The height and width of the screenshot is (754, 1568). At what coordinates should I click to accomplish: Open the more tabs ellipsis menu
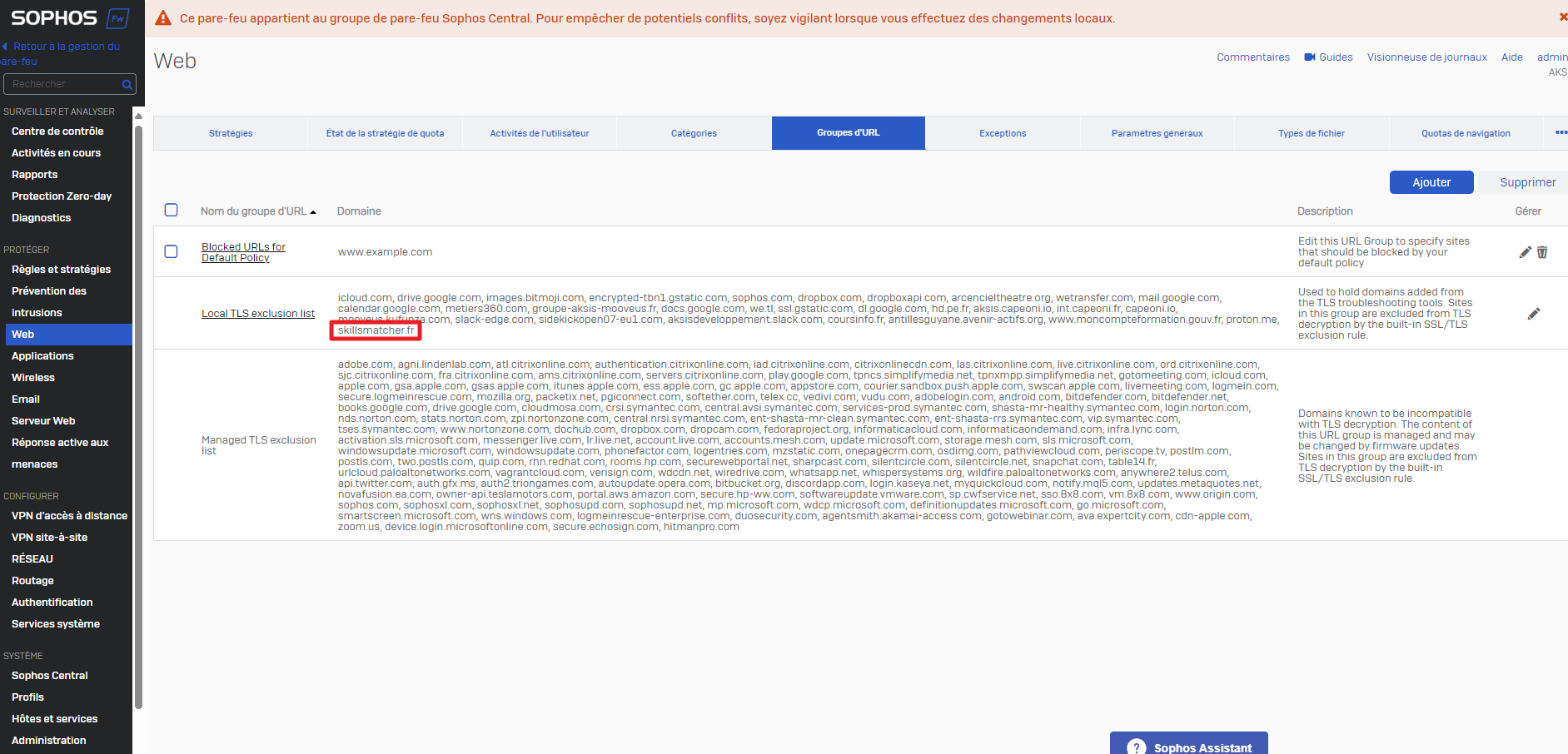pos(1561,133)
